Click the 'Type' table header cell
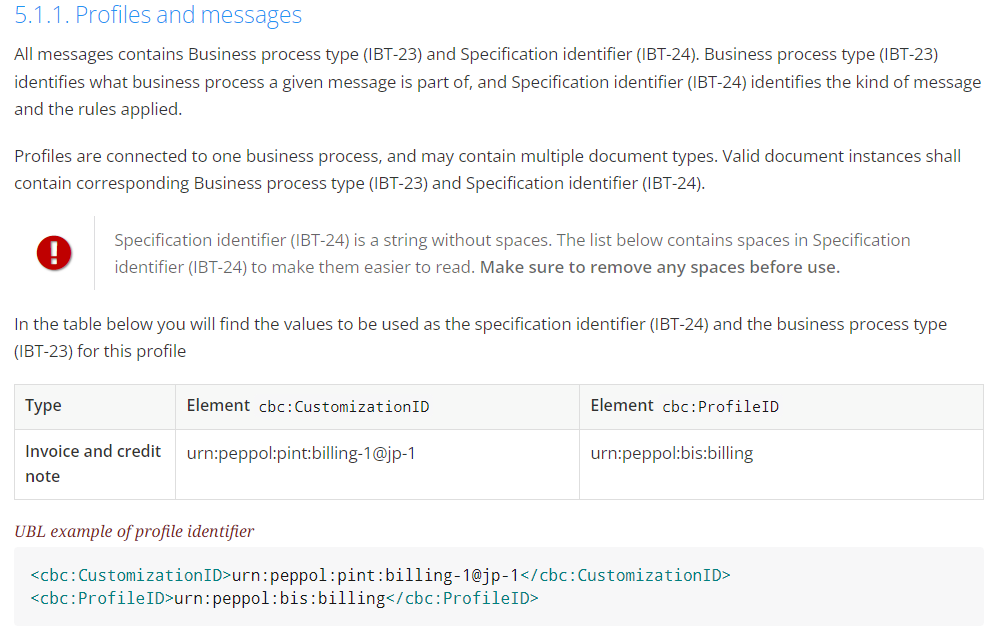This screenshot has width=994, height=626. pyautogui.click(x=95, y=407)
